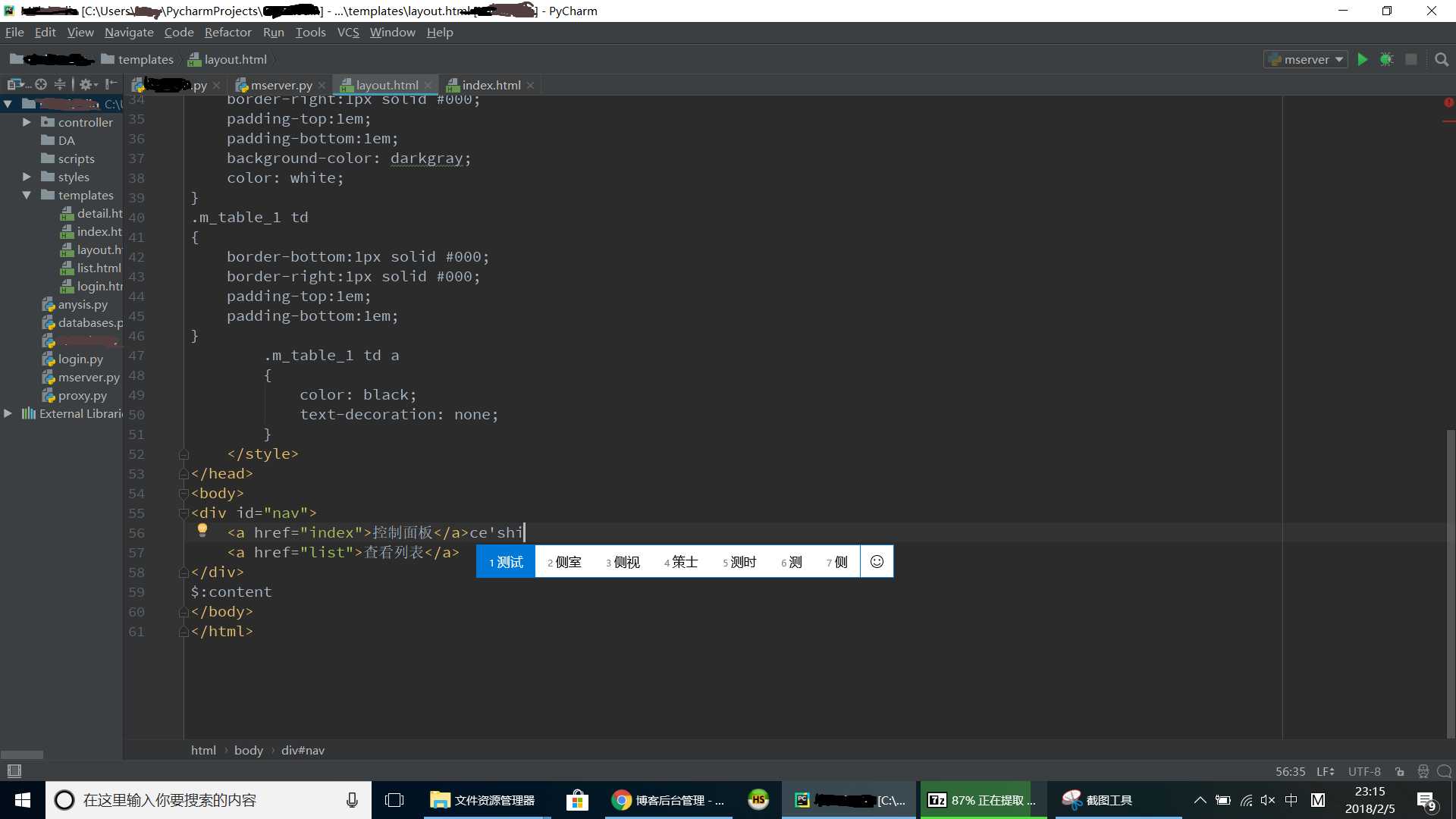Image resolution: width=1456 pixels, height=819 pixels.
Task: Select the DA folder
Action: 58,140
